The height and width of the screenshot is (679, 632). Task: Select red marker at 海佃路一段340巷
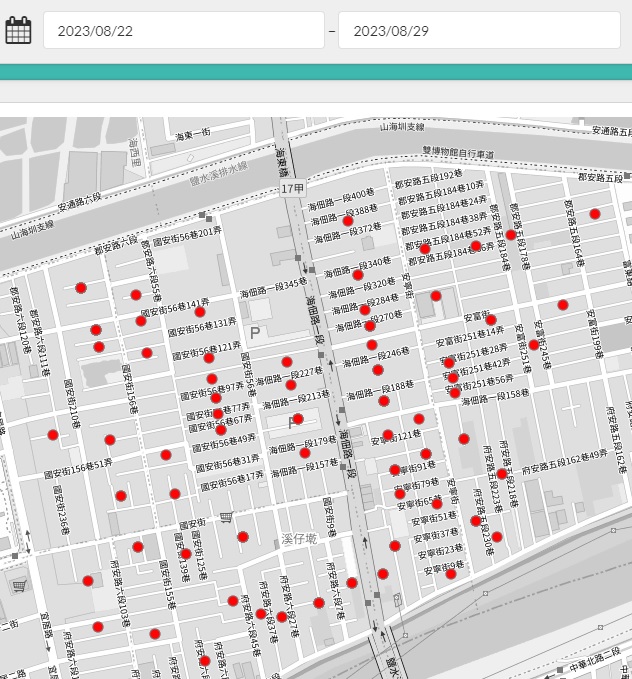coord(358,275)
